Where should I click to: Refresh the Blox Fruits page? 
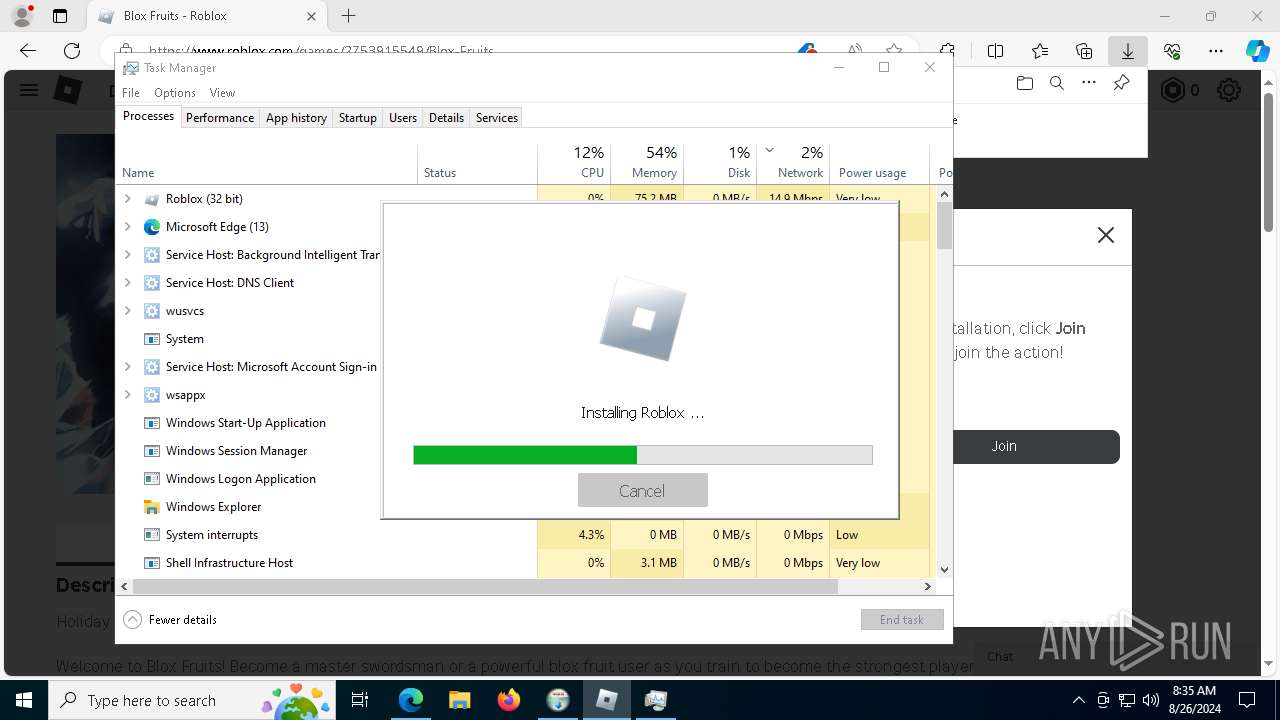[72, 51]
